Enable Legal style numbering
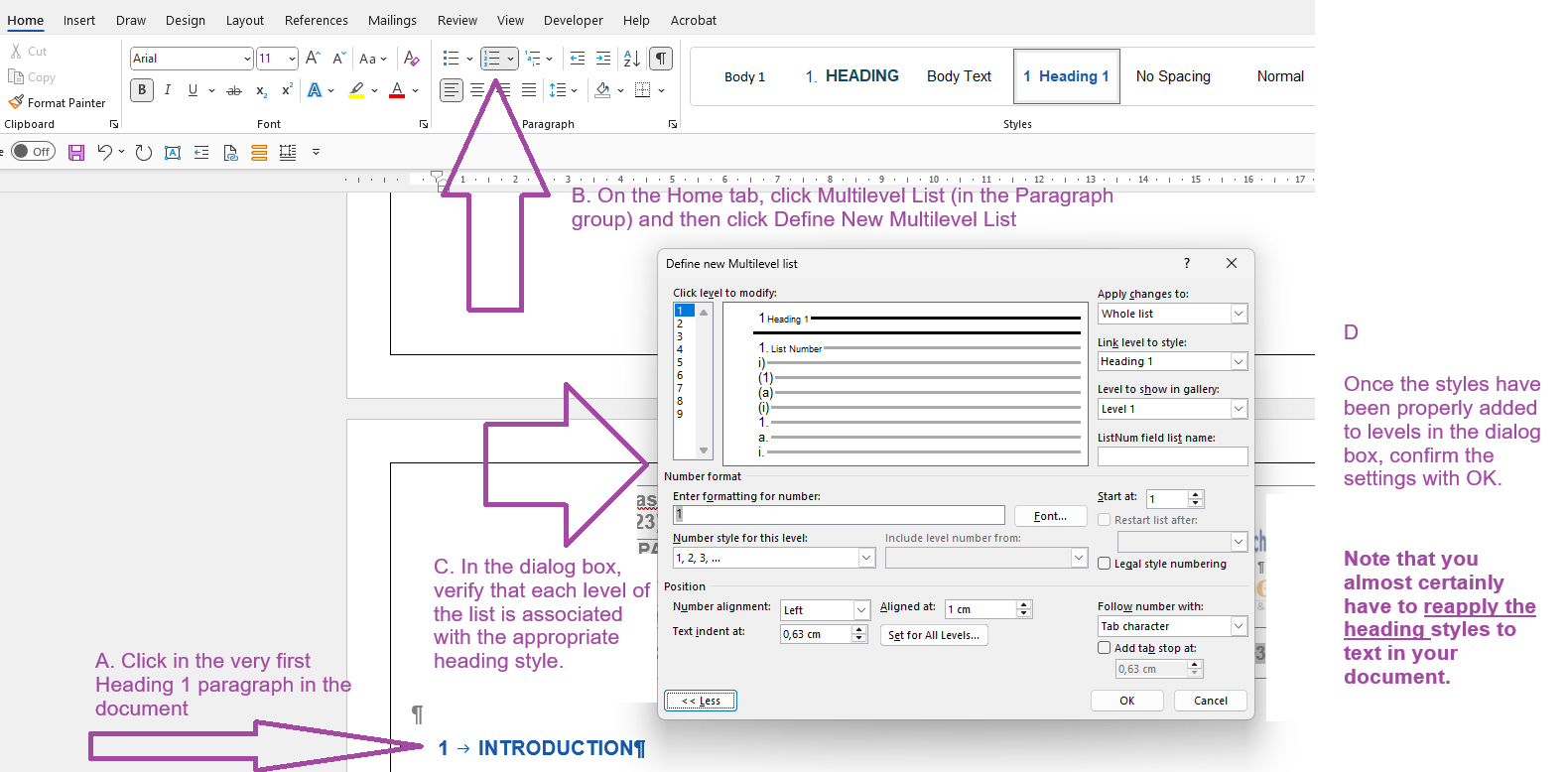Image resolution: width=1568 pixels, height=772 pixels. 1105,564
